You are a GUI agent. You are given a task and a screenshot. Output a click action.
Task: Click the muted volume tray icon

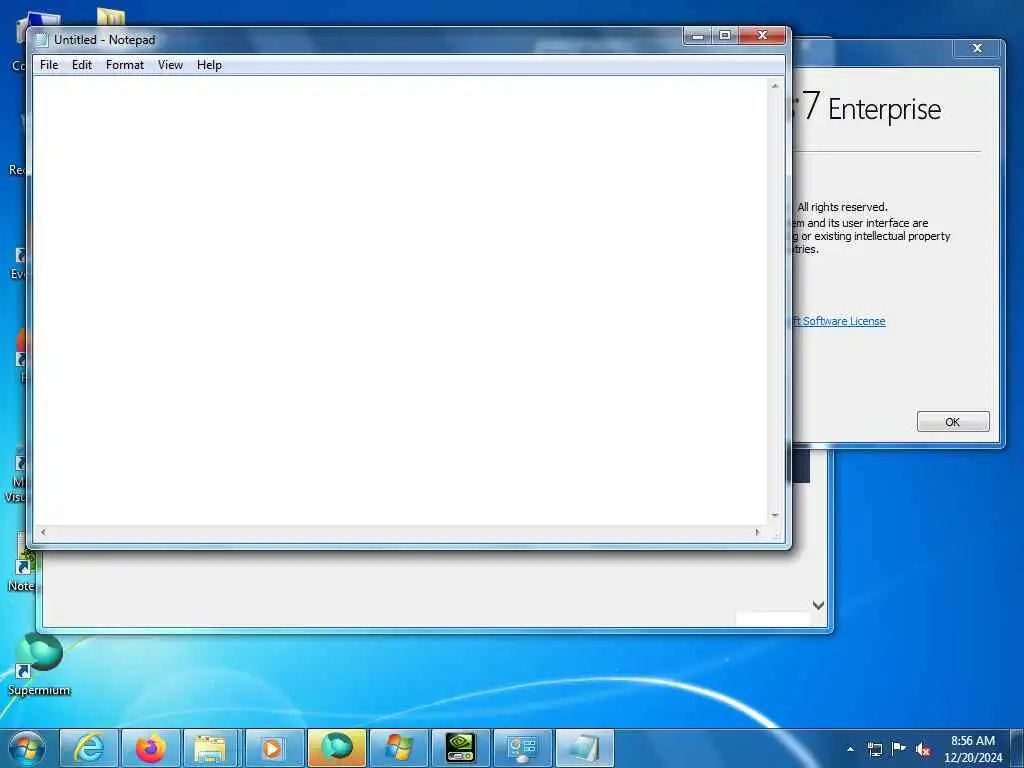pos(923,750)
